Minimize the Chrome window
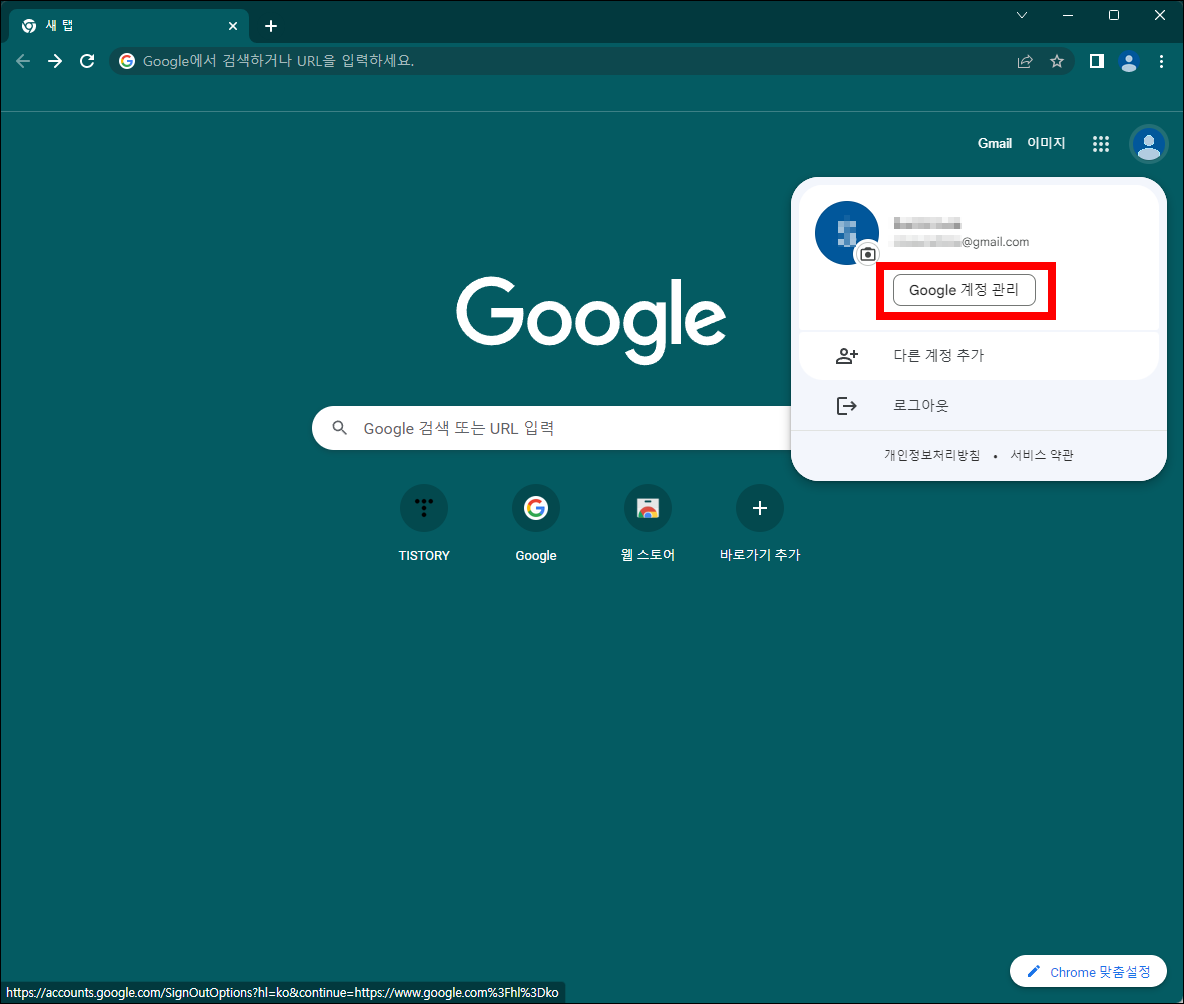The height and width of the screenshot is (1004, 1184). coord(1068,15)
